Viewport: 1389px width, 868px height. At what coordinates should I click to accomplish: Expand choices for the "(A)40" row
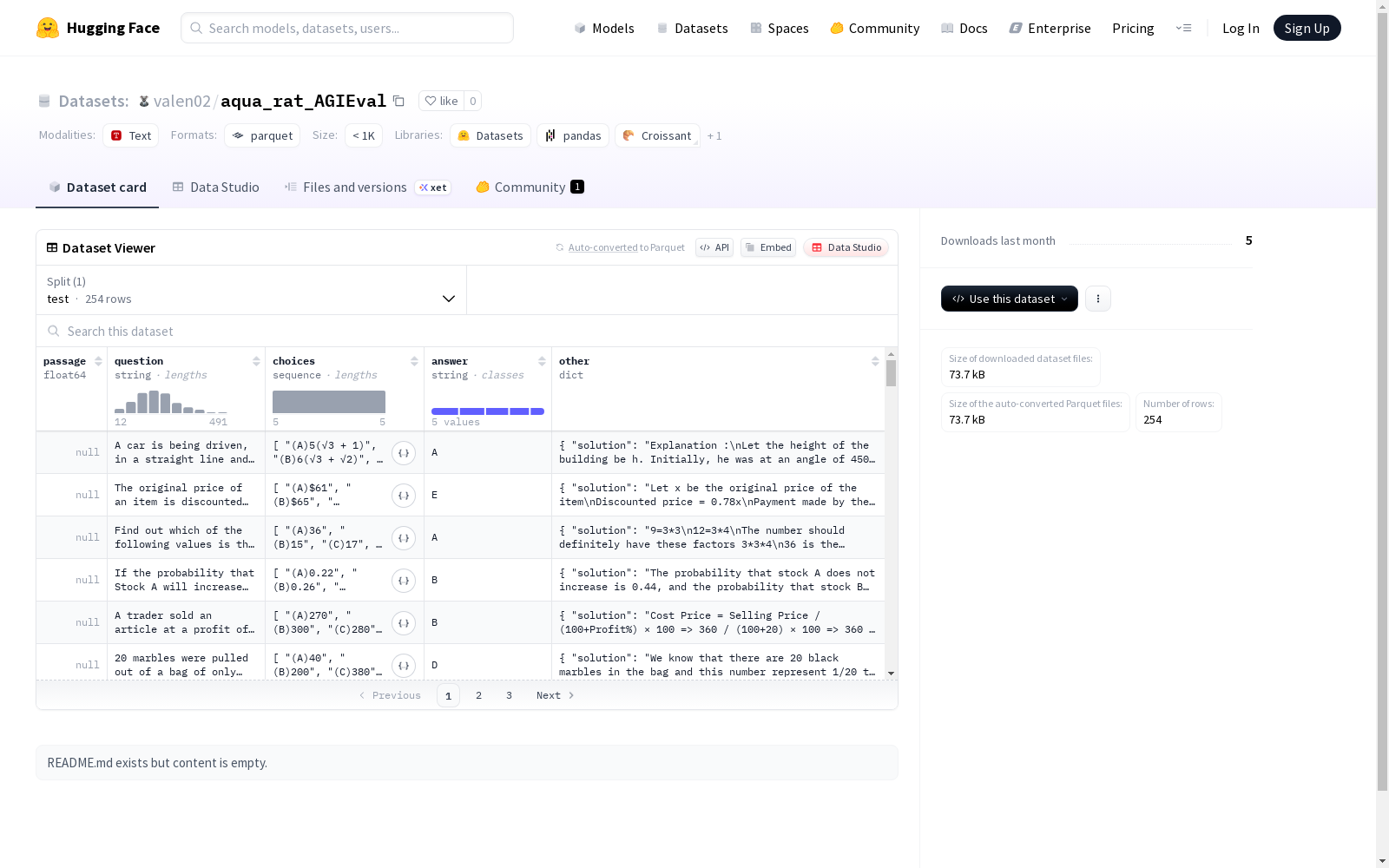pos(404,666)
